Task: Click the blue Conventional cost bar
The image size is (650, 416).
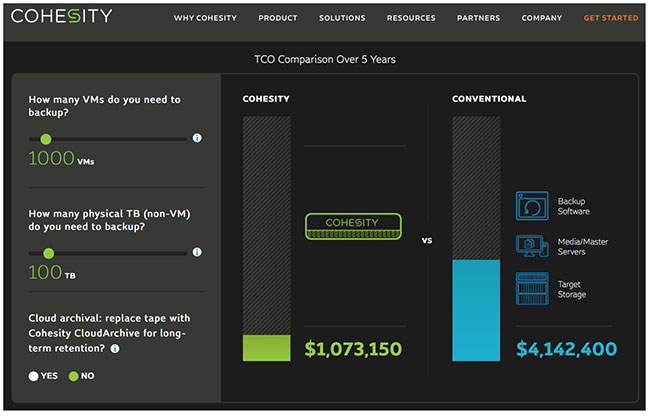Action: (x=476, y=310)
